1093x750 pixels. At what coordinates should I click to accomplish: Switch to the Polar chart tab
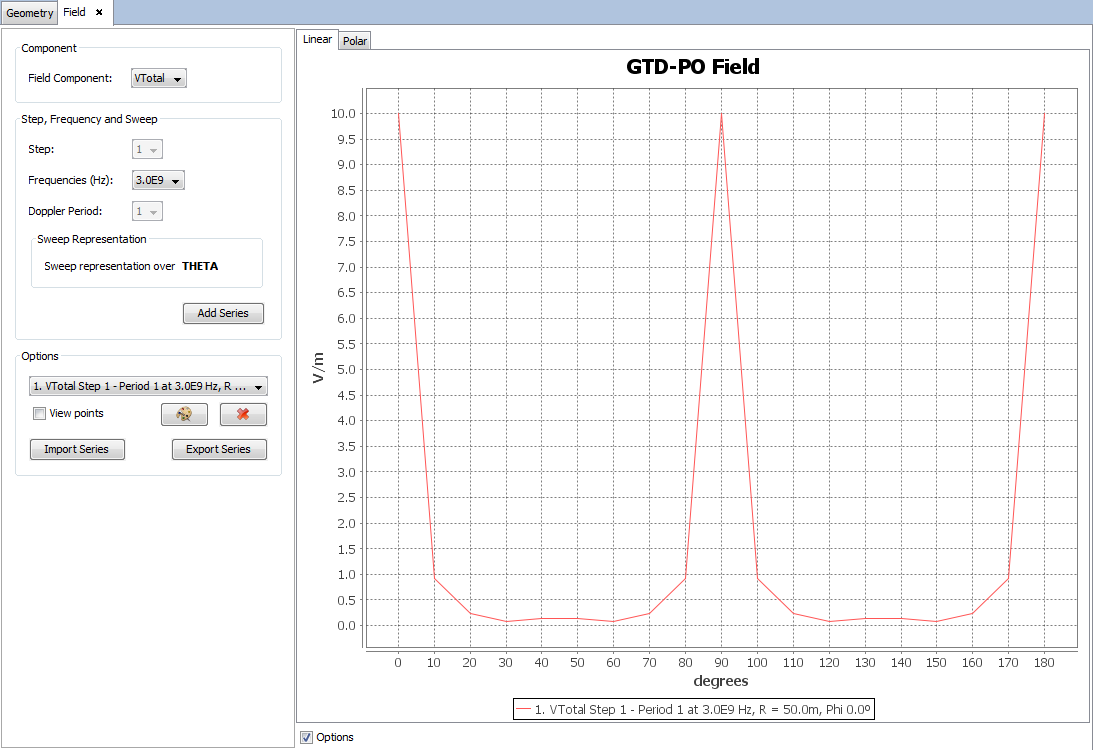pos(355,41)
